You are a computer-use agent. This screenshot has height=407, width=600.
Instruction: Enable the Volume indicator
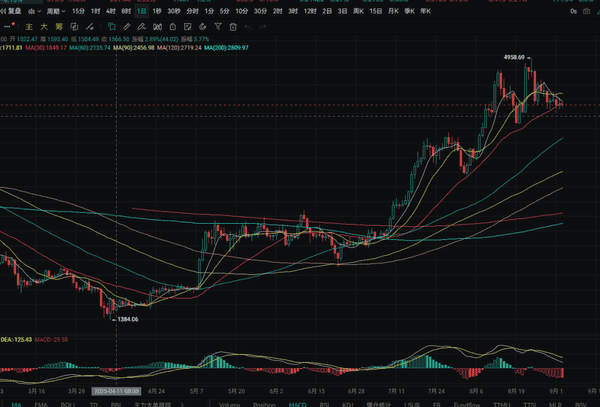tap(229, 404)
